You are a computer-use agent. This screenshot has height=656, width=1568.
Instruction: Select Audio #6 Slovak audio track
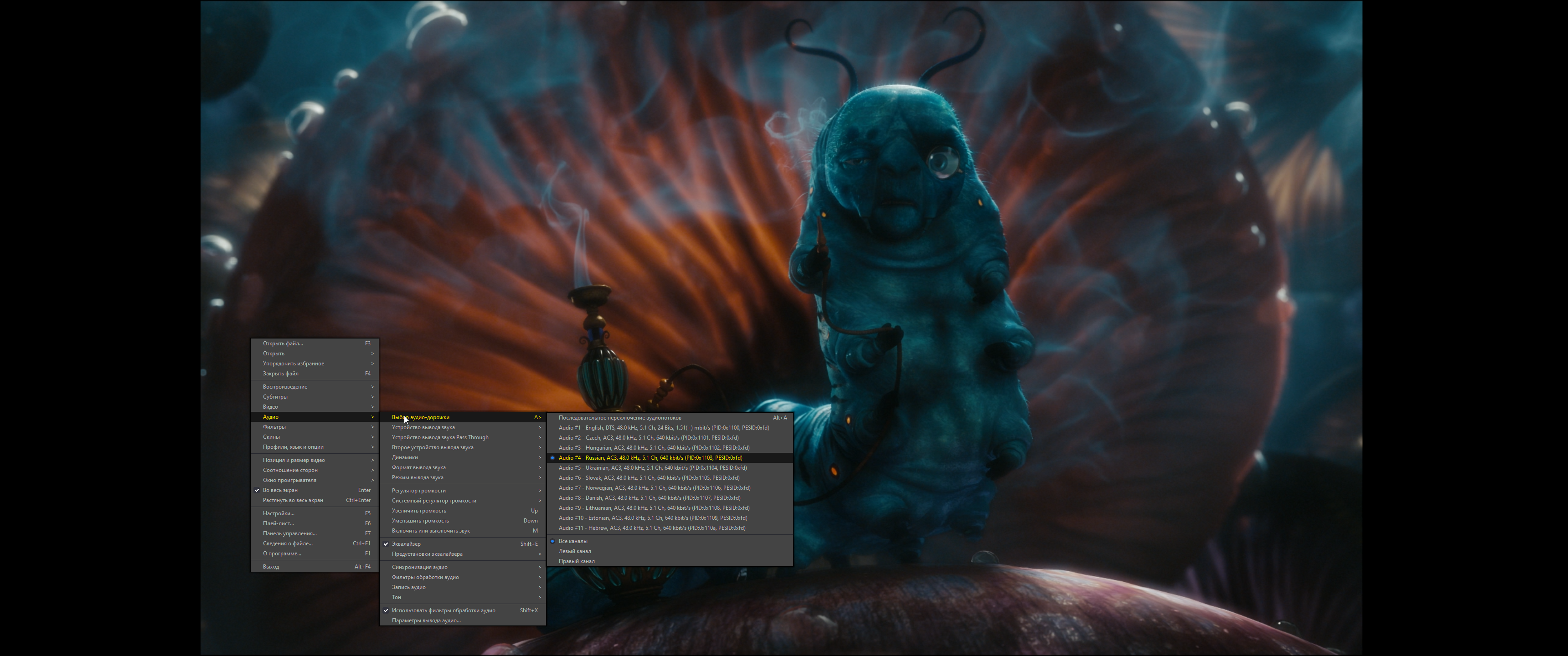[x=670, y=478]
